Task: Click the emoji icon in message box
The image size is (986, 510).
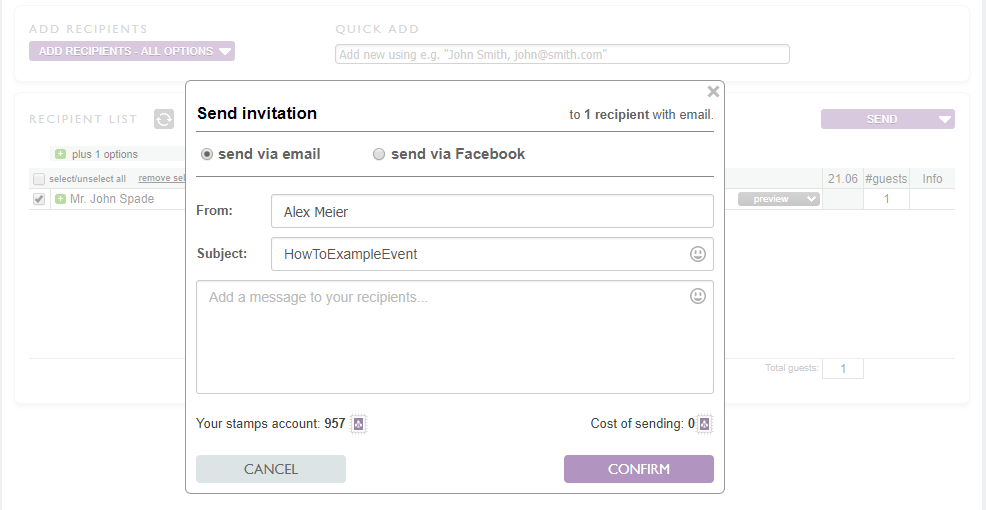Action: coord(698,296)
